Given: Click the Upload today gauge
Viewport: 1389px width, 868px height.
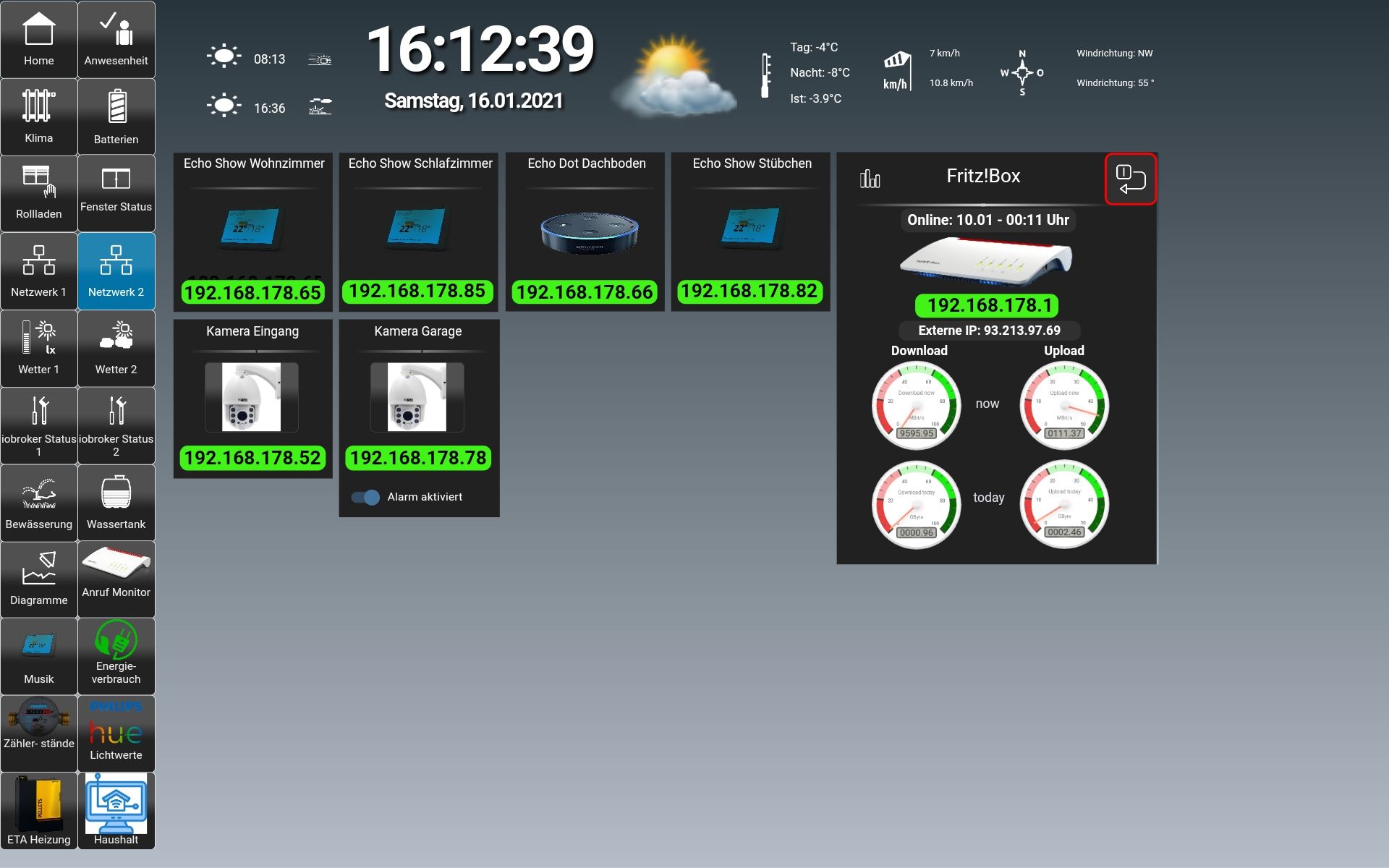Looking at the screenshot, I should 1064,504.
